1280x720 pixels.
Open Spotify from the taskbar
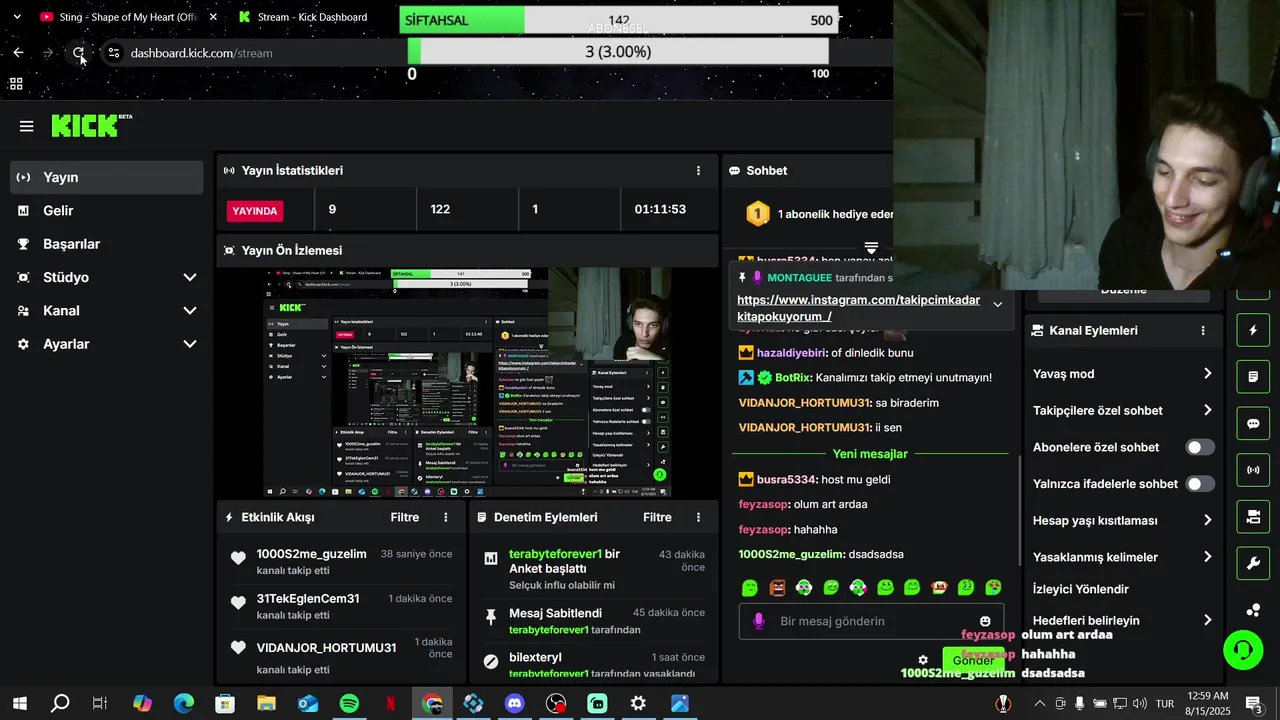click(349, 704)
